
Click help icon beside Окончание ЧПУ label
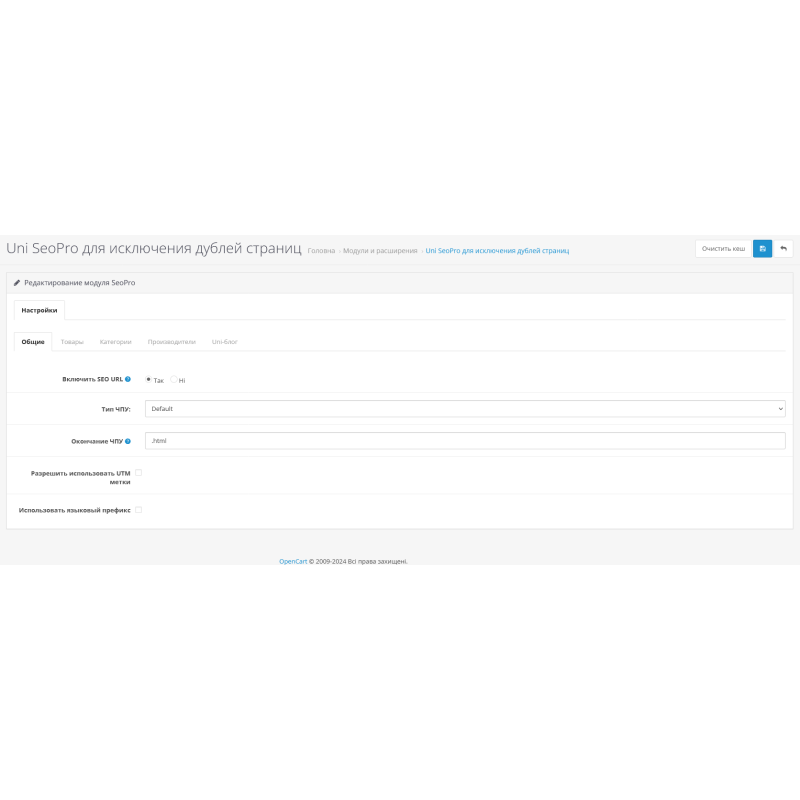128,441
